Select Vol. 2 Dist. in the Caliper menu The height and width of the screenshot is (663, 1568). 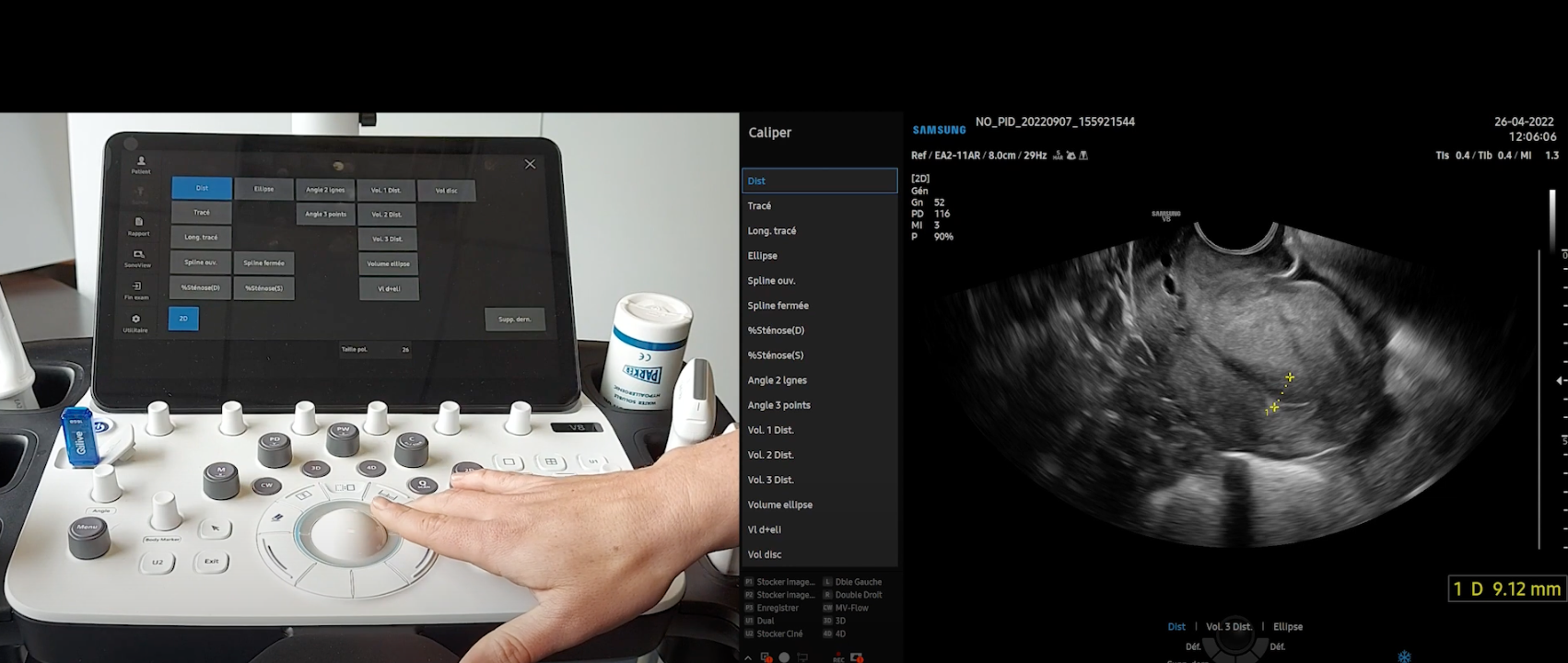pyautogui.click(x=820, y=454)
